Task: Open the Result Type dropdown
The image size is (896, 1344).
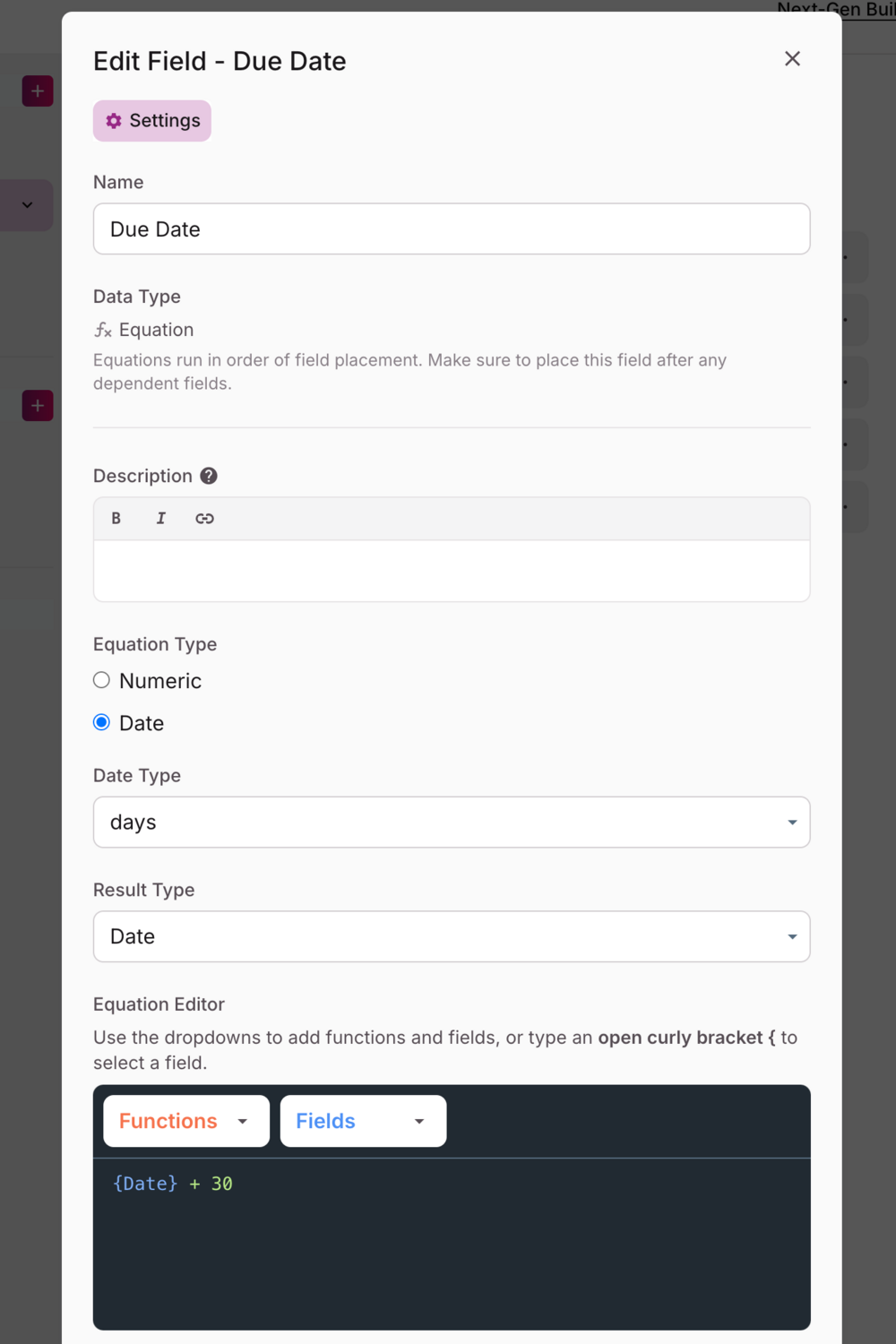Action: point(452,937)
